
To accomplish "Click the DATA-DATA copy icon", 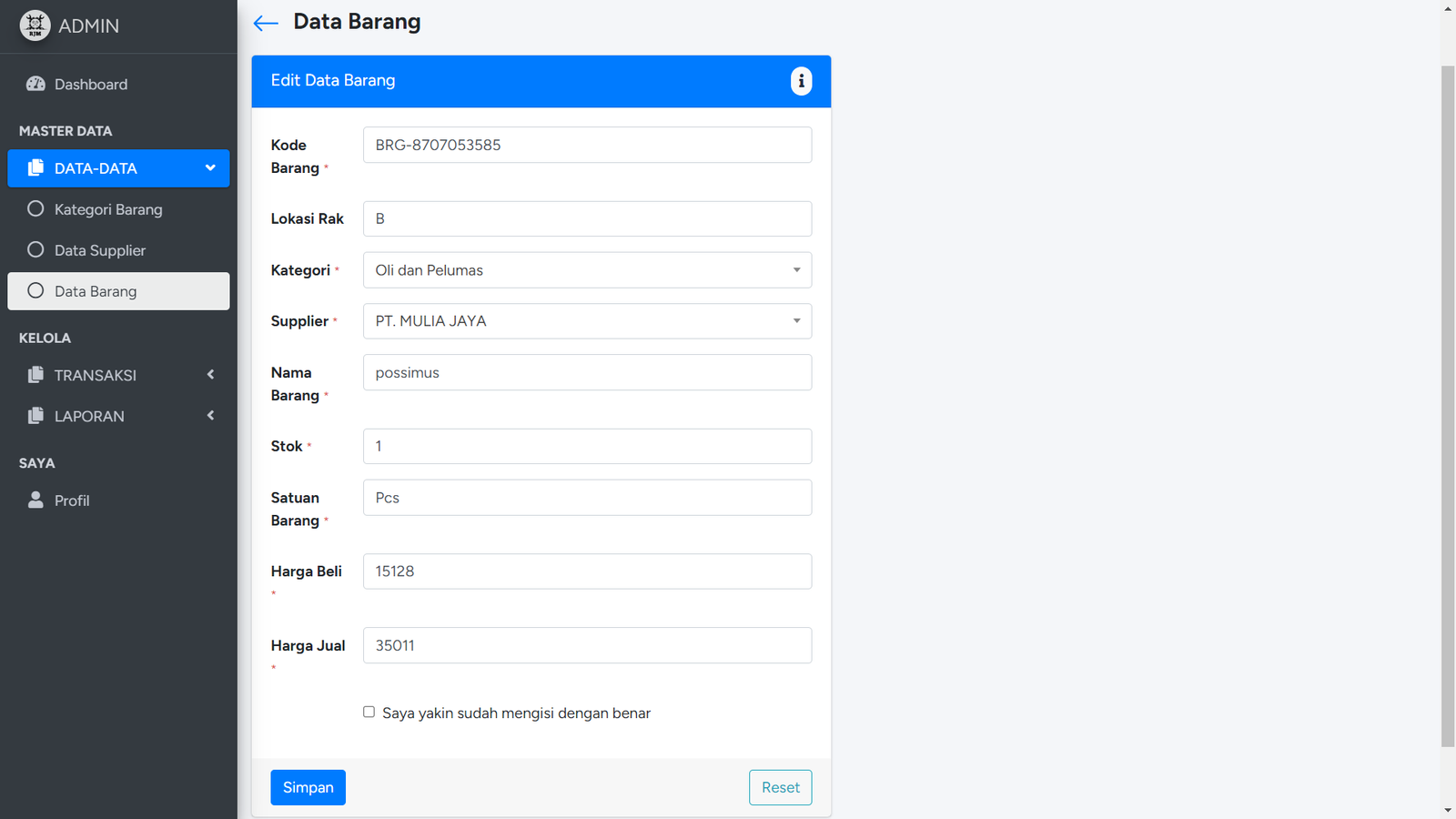I will click(35, 167).
